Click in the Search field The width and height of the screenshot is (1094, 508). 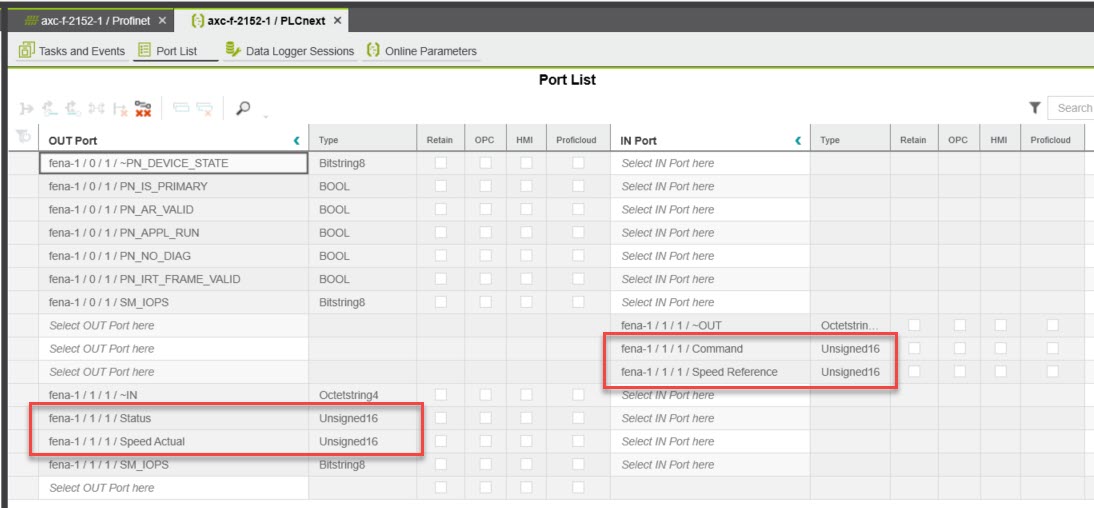[x=1074, y=108]
